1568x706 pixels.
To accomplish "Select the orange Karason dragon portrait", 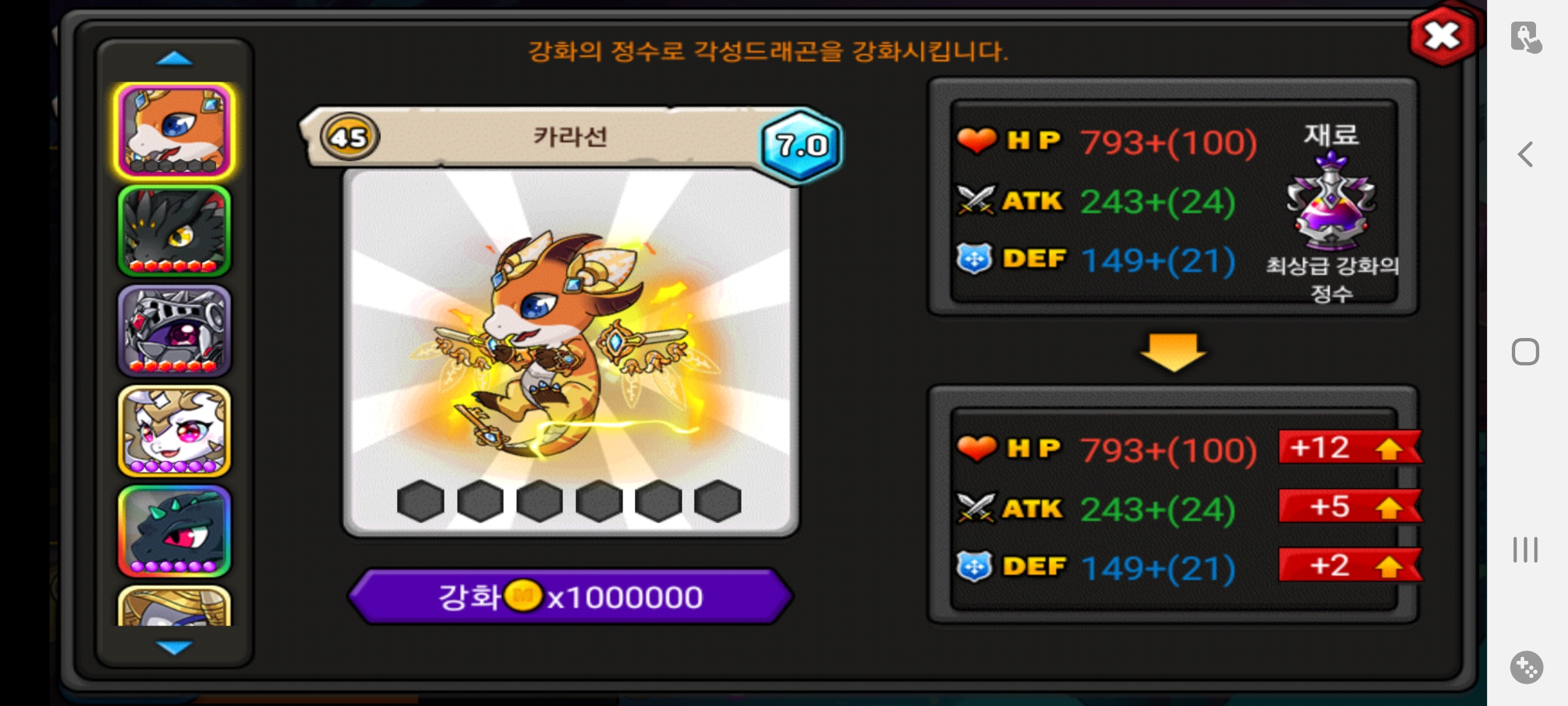I will (x=174, y=131).
